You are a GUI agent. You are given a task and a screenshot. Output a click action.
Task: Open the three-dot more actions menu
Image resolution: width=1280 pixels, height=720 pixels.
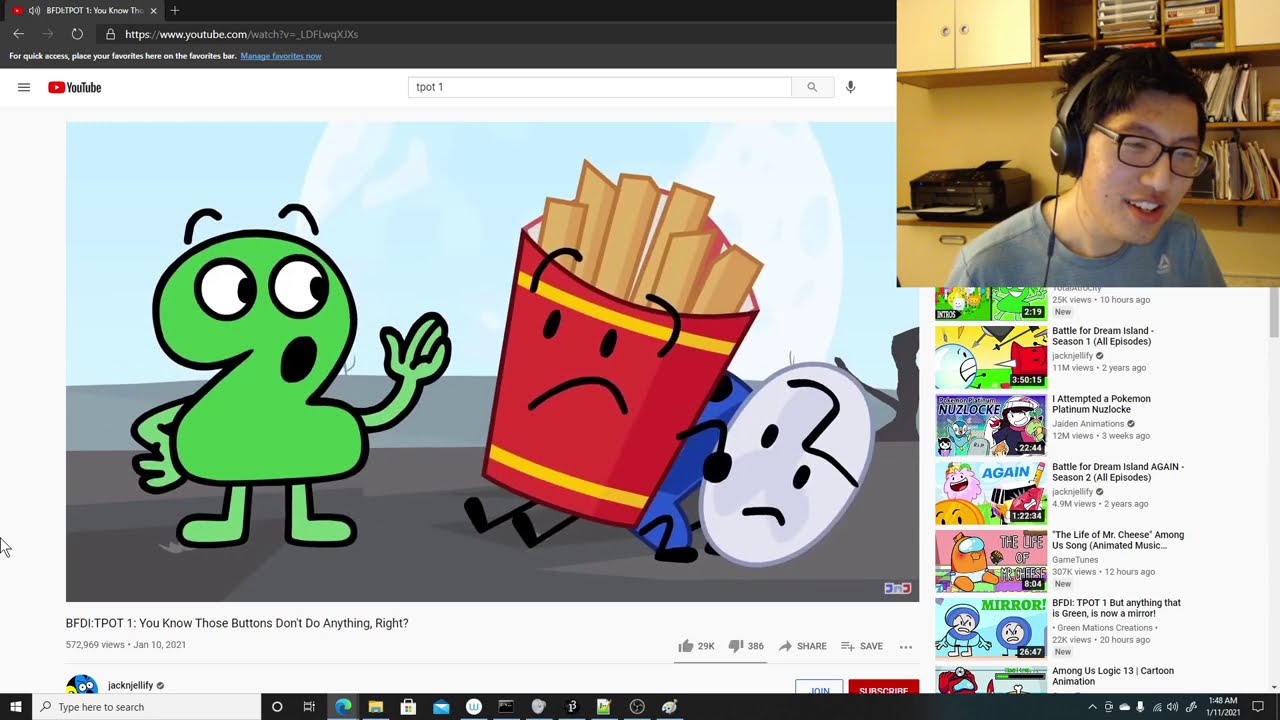(x=906, y=646)
